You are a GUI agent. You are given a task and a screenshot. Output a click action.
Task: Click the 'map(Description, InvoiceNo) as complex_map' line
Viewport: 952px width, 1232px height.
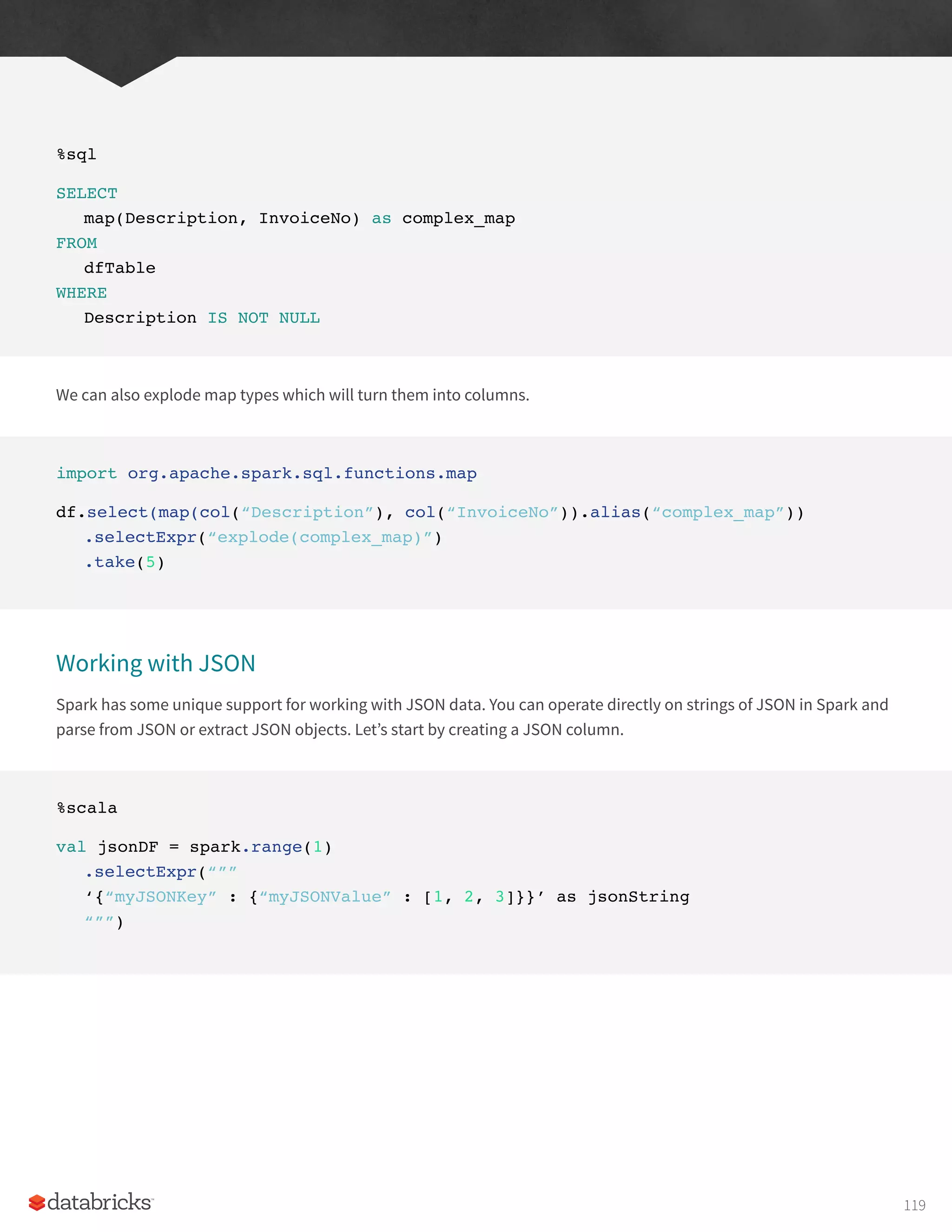click(x=299, y=219)
